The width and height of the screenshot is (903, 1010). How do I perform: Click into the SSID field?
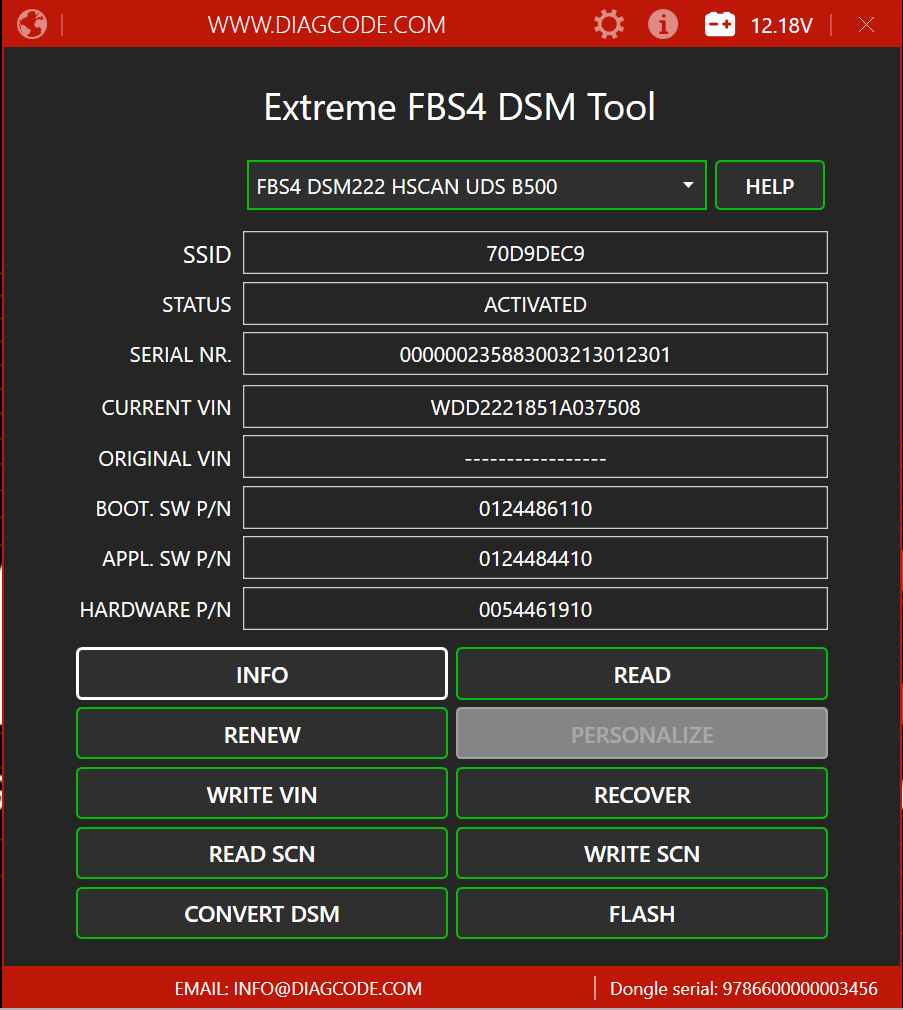coord(535,253)
